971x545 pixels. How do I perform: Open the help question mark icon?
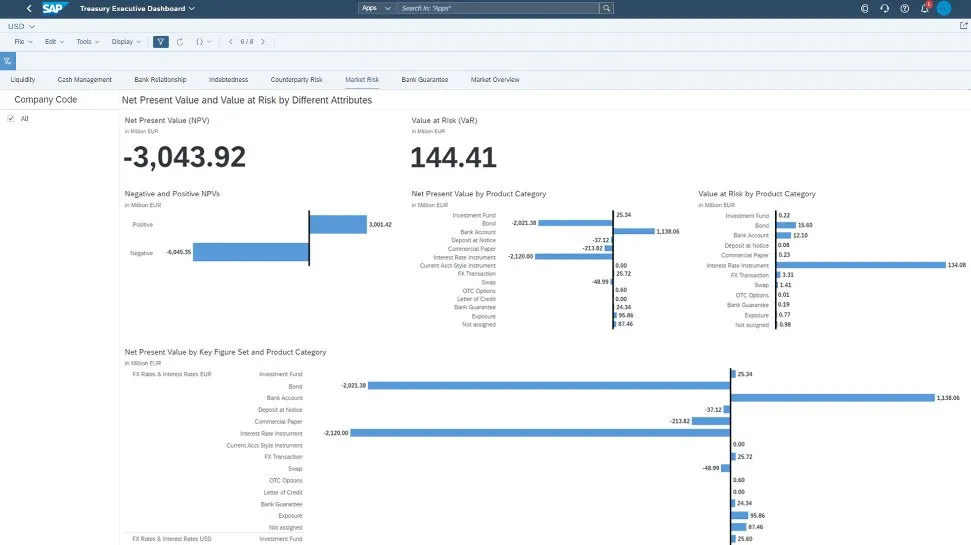(904, 8)
